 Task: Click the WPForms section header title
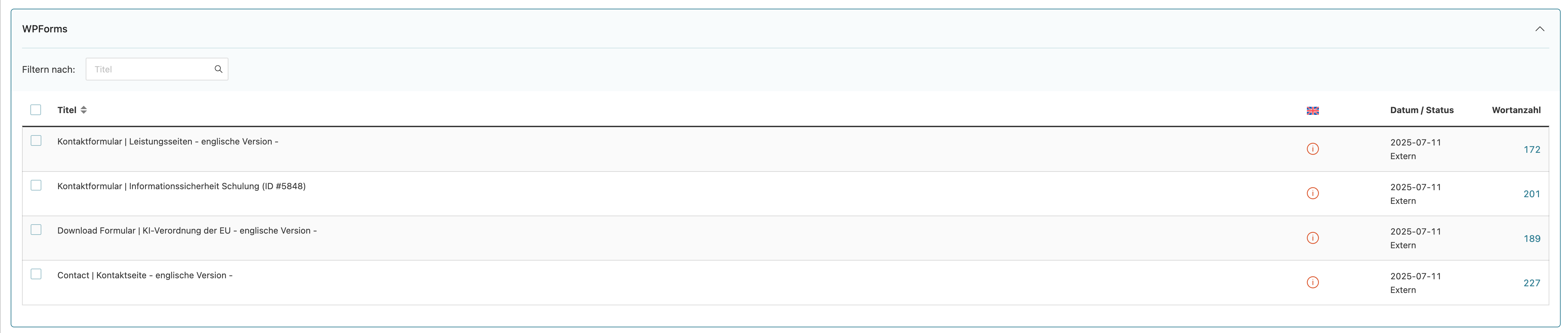(x=44, y=29)
